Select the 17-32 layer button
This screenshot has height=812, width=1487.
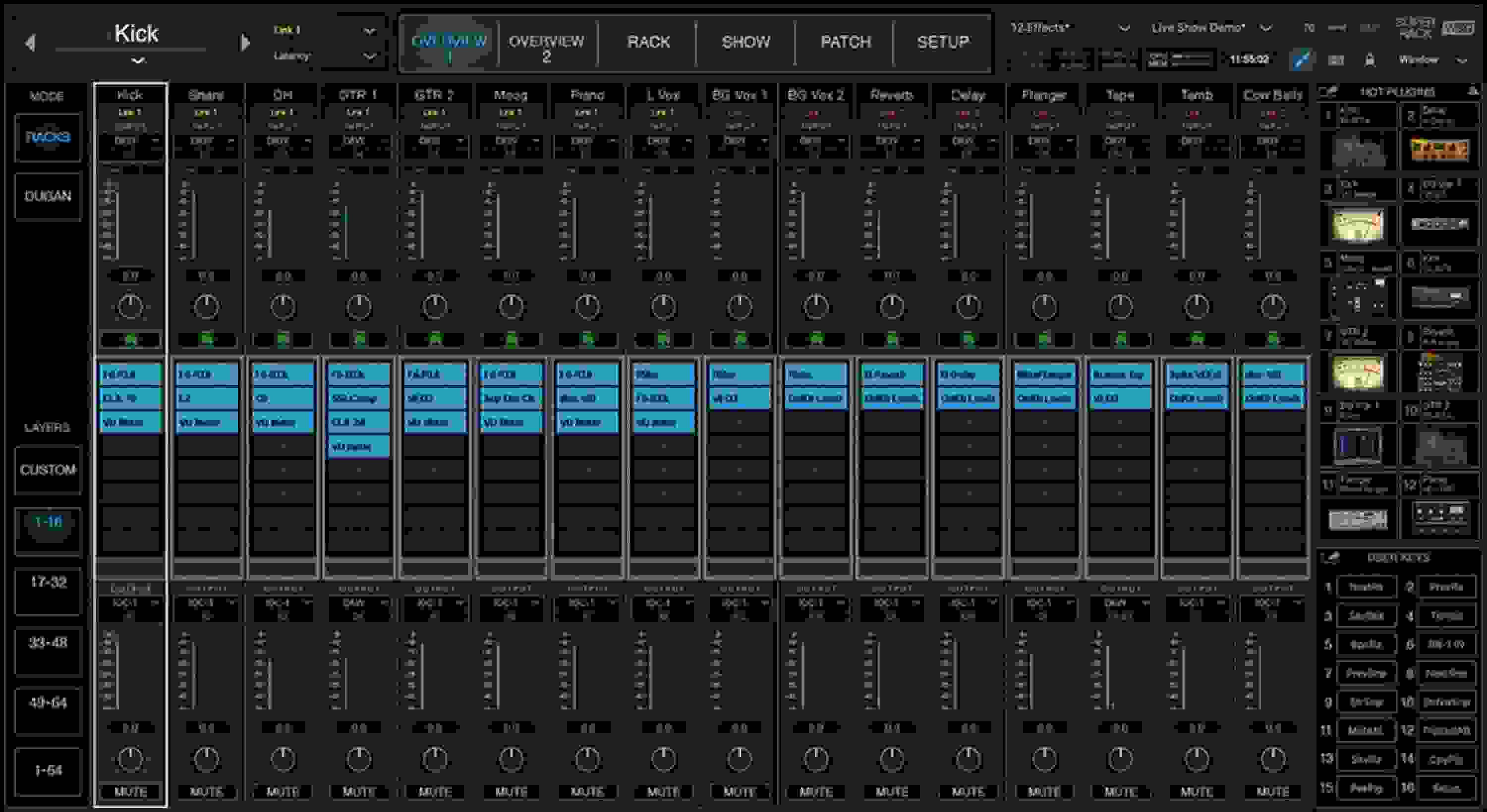click(x=48, y=592)
